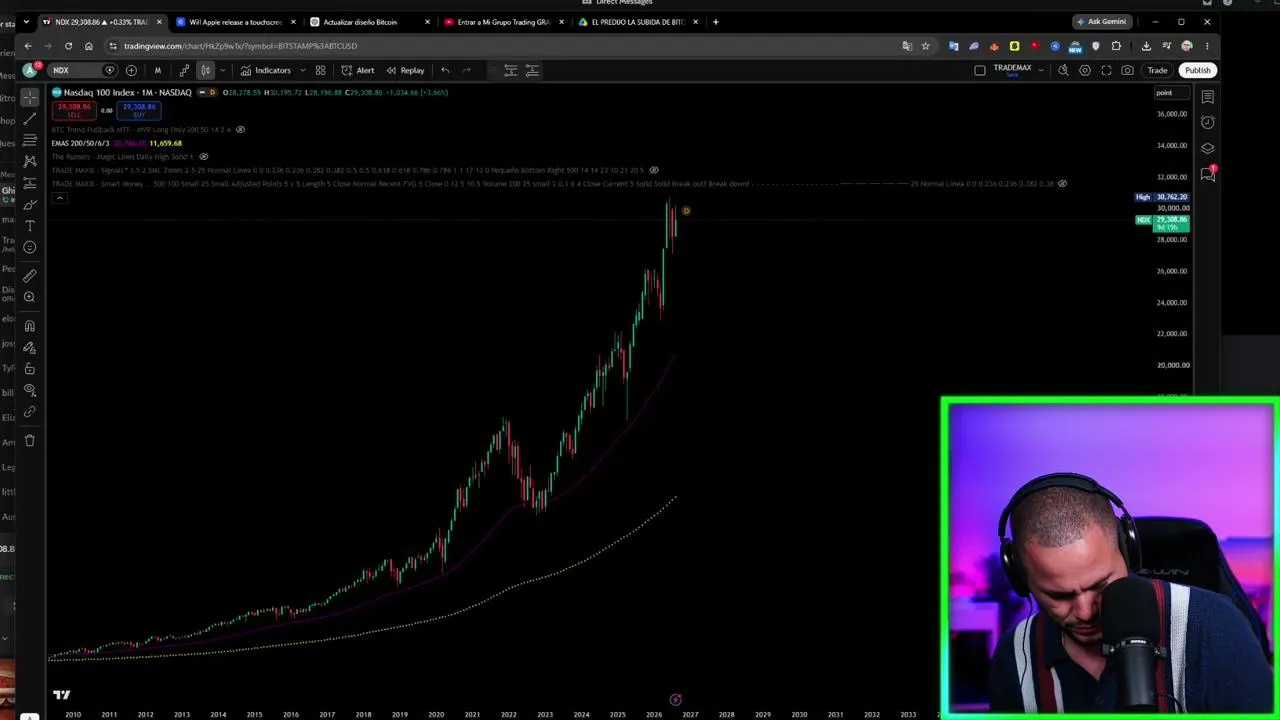Open the Fibonacci retracement tools
This screenshot has height=720, width=1280.
(30, 140)
